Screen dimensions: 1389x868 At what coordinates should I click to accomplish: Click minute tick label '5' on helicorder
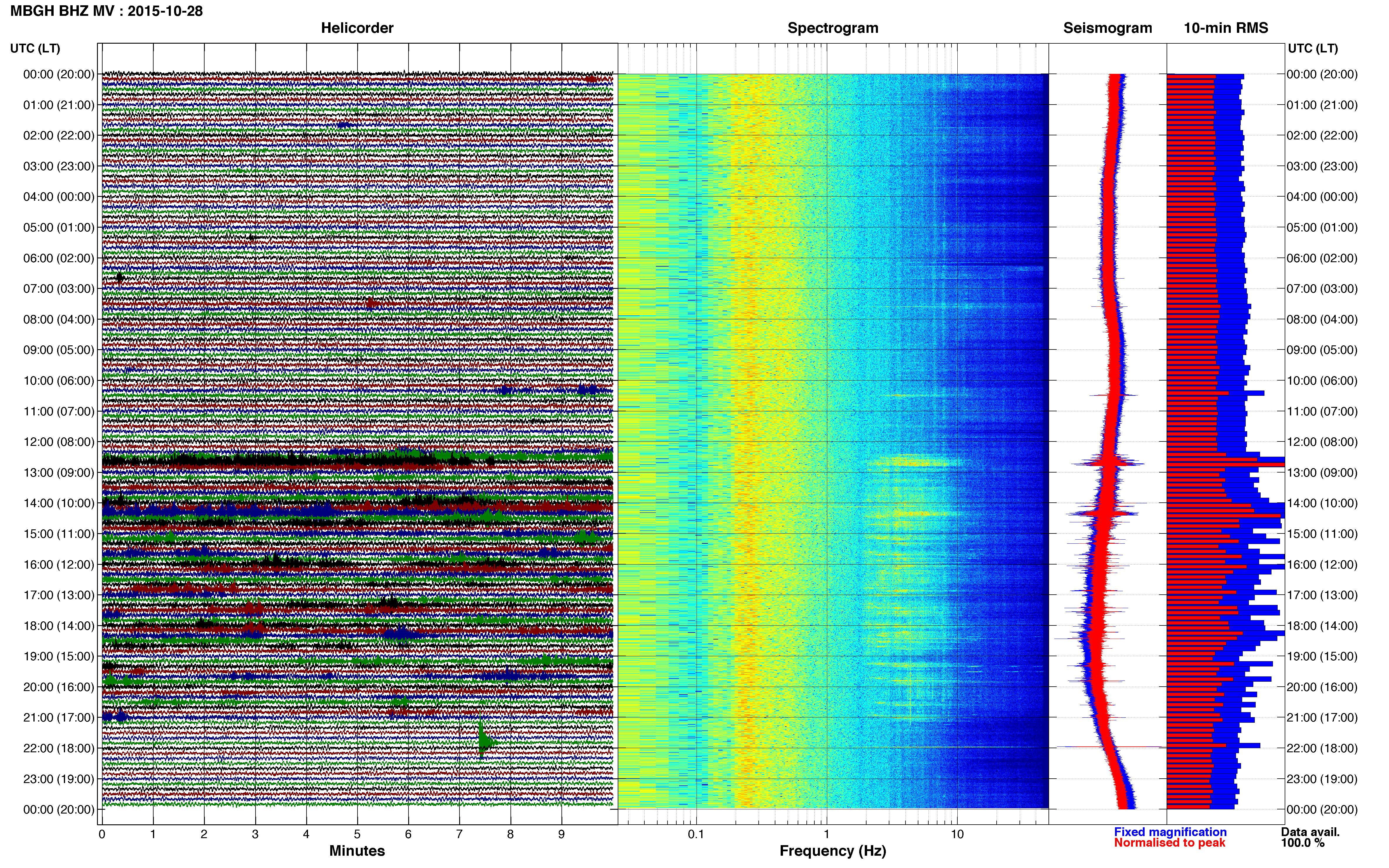pyautogui.click(x=357, y=835)
